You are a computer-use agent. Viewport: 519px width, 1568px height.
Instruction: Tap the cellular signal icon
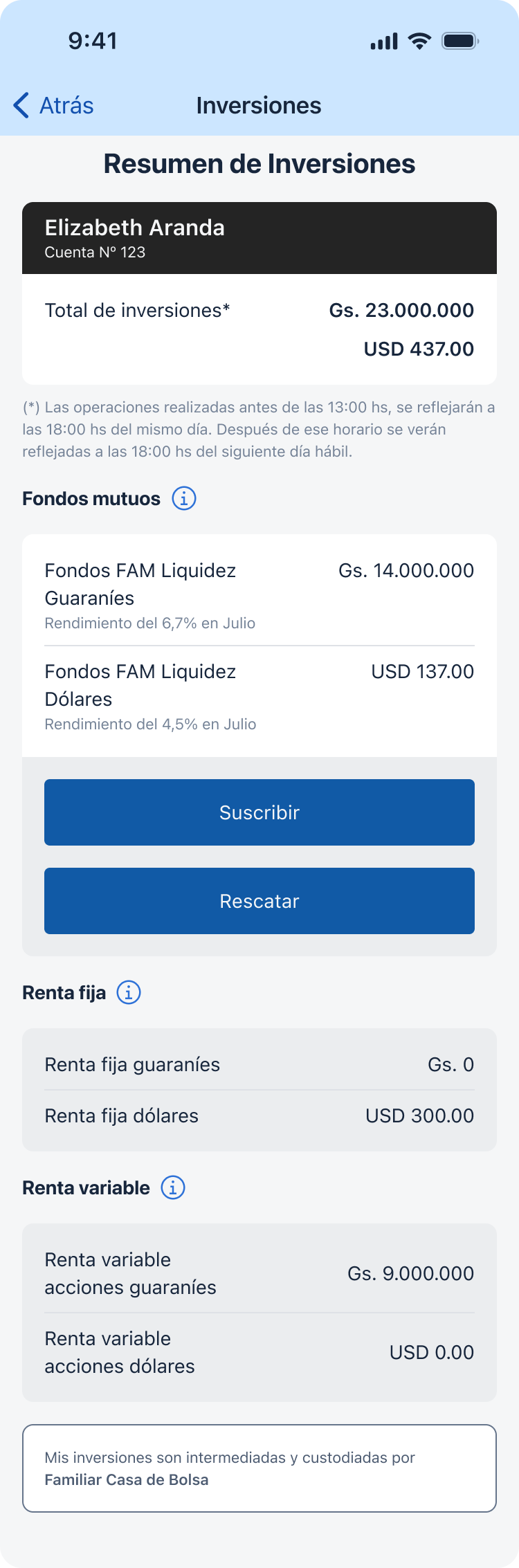tap(384, 42)
